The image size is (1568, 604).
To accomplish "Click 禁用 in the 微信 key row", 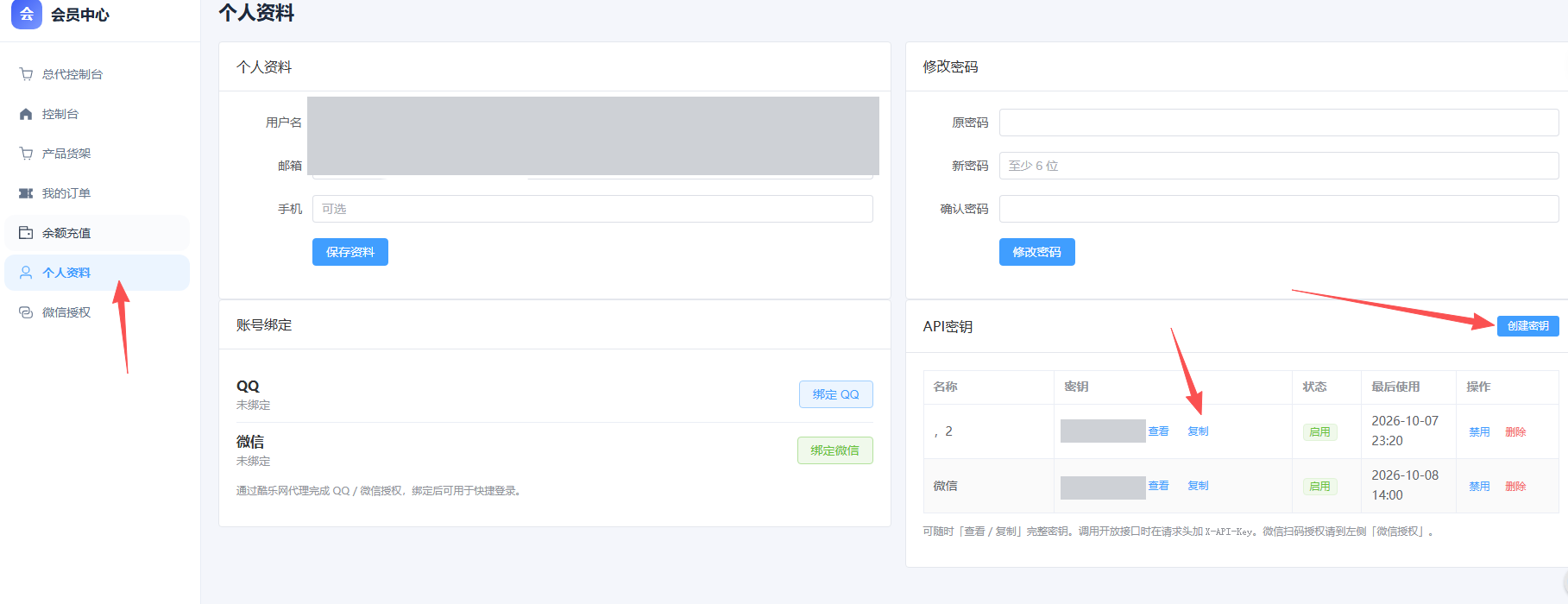I will coord(1479,487).
